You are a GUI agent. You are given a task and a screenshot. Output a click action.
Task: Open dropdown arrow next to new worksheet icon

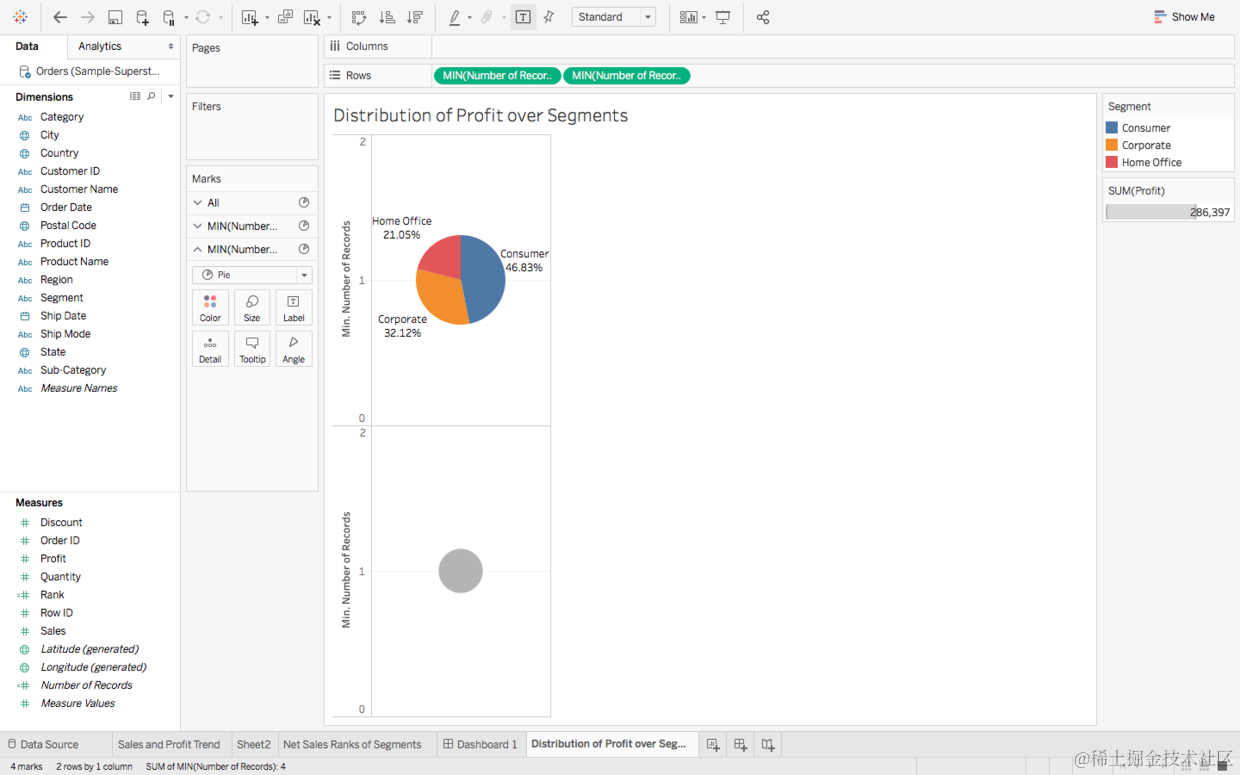click(267, 18)
